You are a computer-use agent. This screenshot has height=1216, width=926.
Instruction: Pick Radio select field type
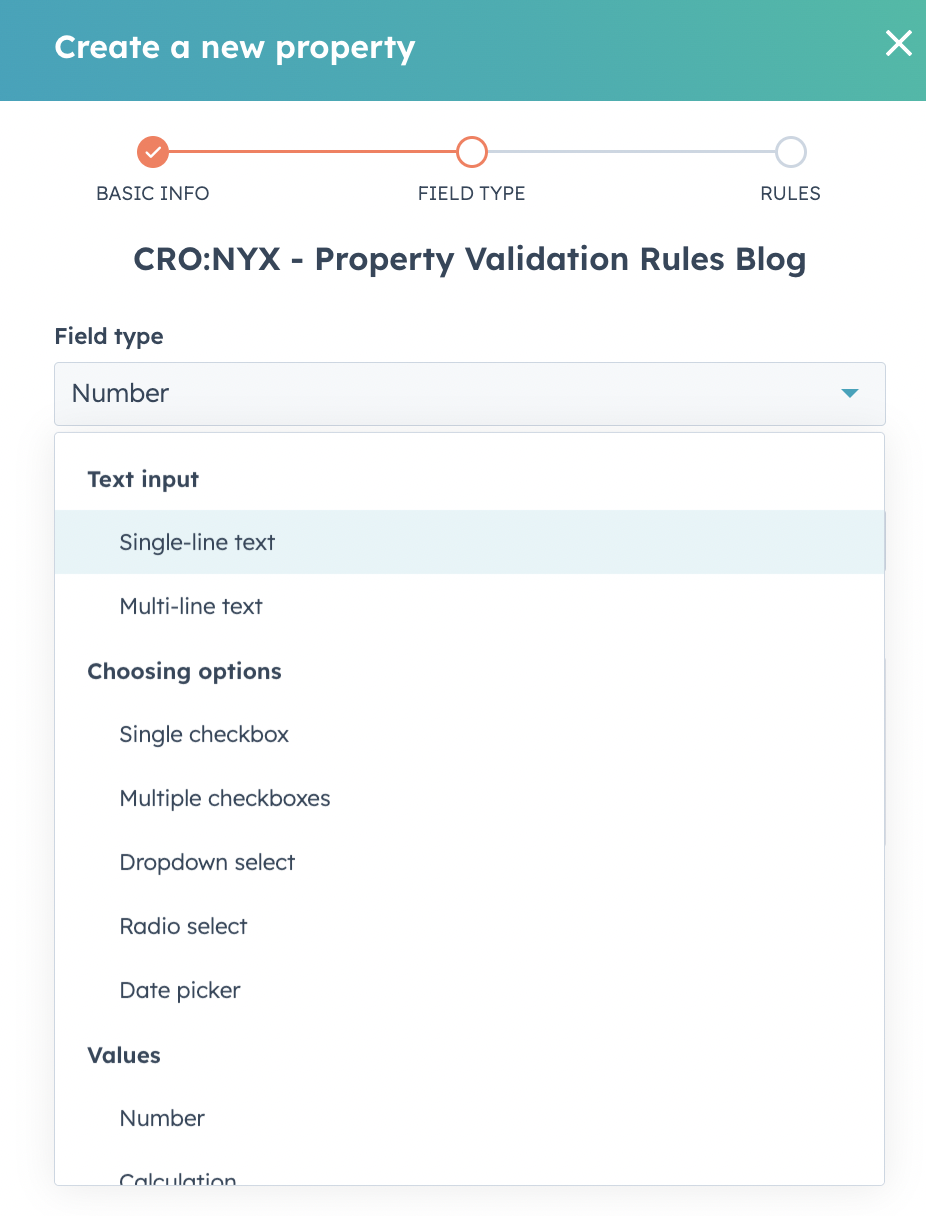(183, 926)
